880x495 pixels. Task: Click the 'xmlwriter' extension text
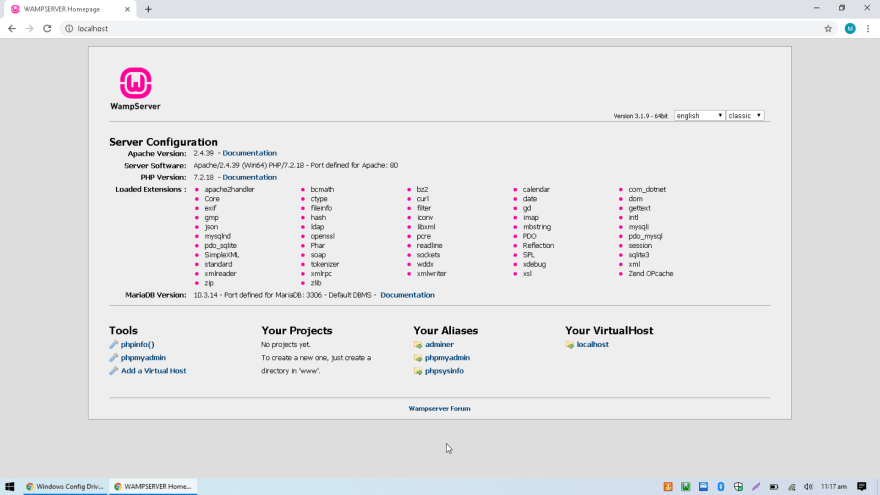(x=432, y=274)
